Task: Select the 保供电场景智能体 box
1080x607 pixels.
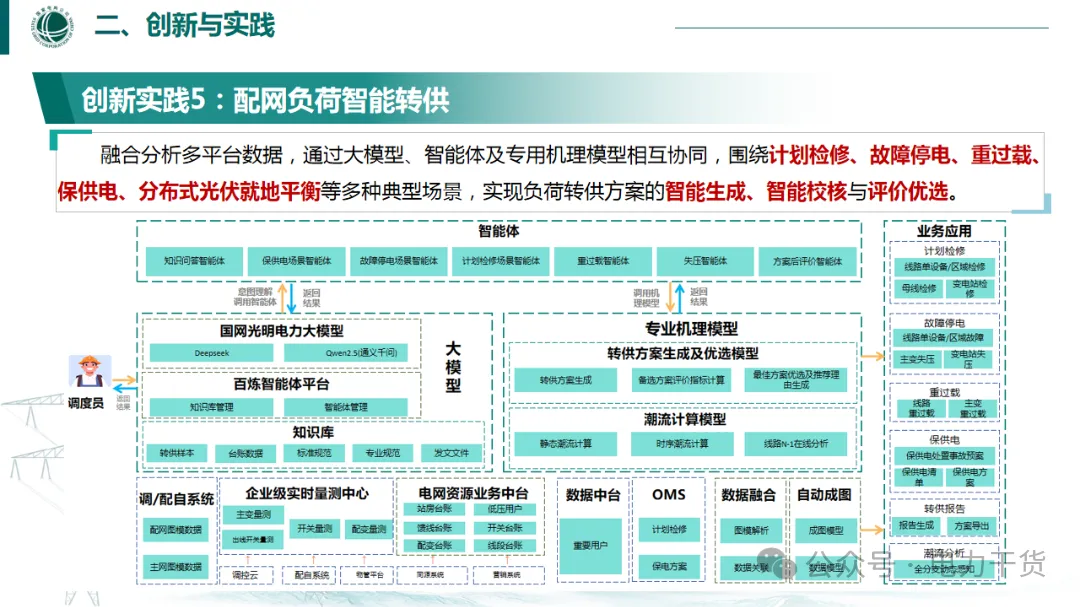Action: (x=296, y=261)
